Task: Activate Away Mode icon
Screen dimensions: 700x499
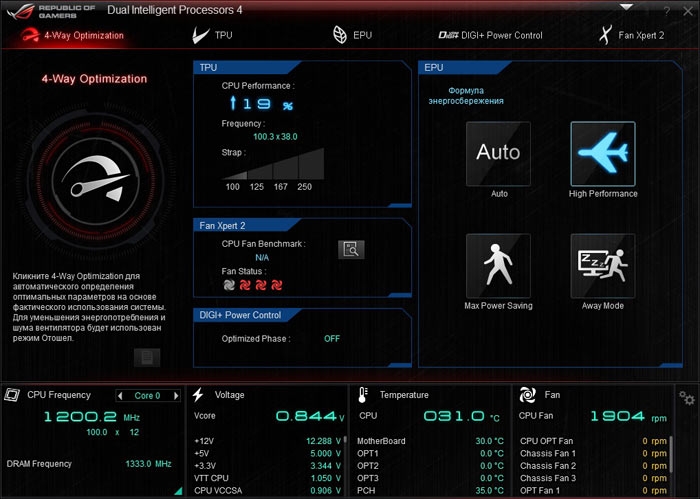Action: tap(602, 266)
